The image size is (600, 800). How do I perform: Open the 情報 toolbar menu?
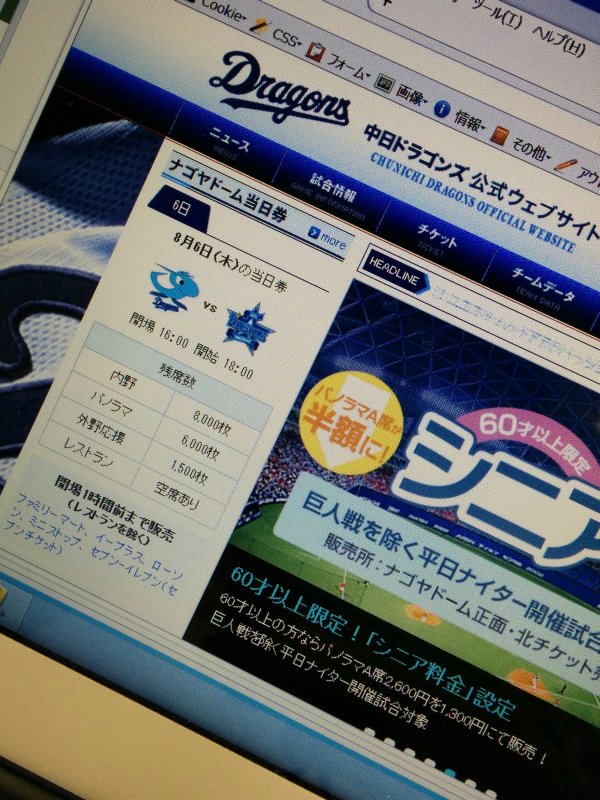[470, 121]
